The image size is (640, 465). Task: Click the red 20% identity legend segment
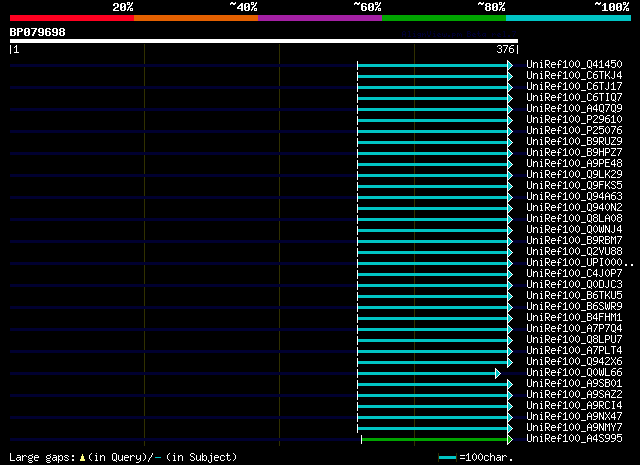[72, 18]
